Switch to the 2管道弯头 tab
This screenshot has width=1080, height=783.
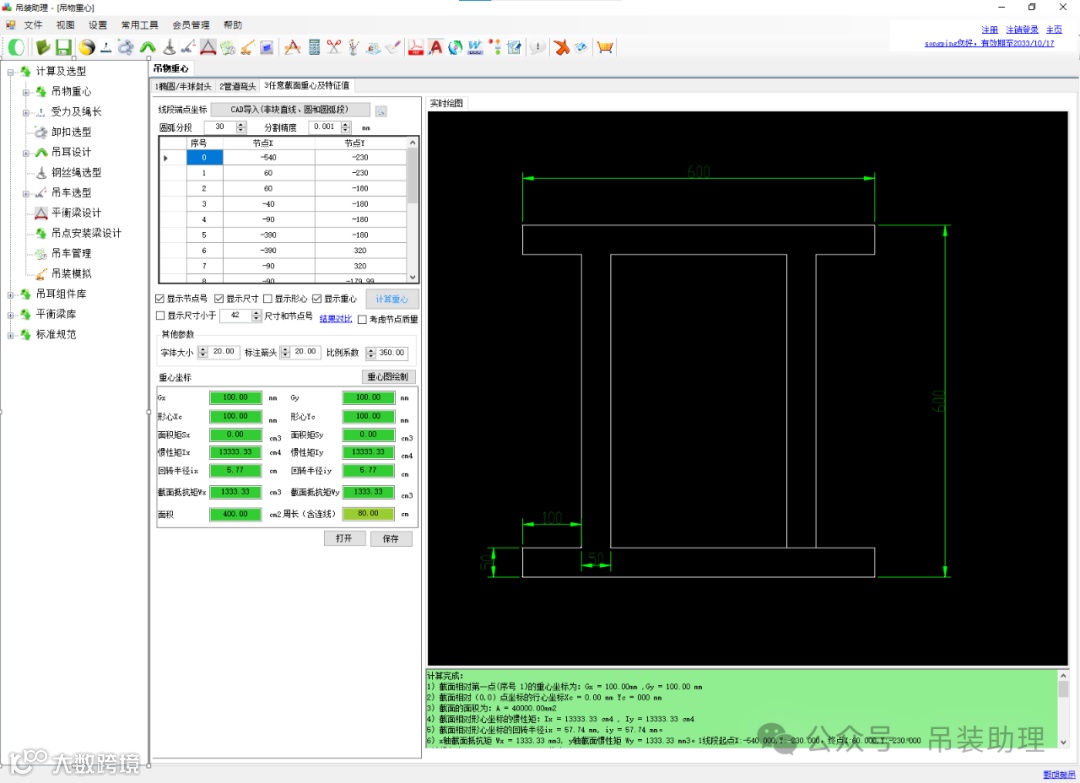238,86
